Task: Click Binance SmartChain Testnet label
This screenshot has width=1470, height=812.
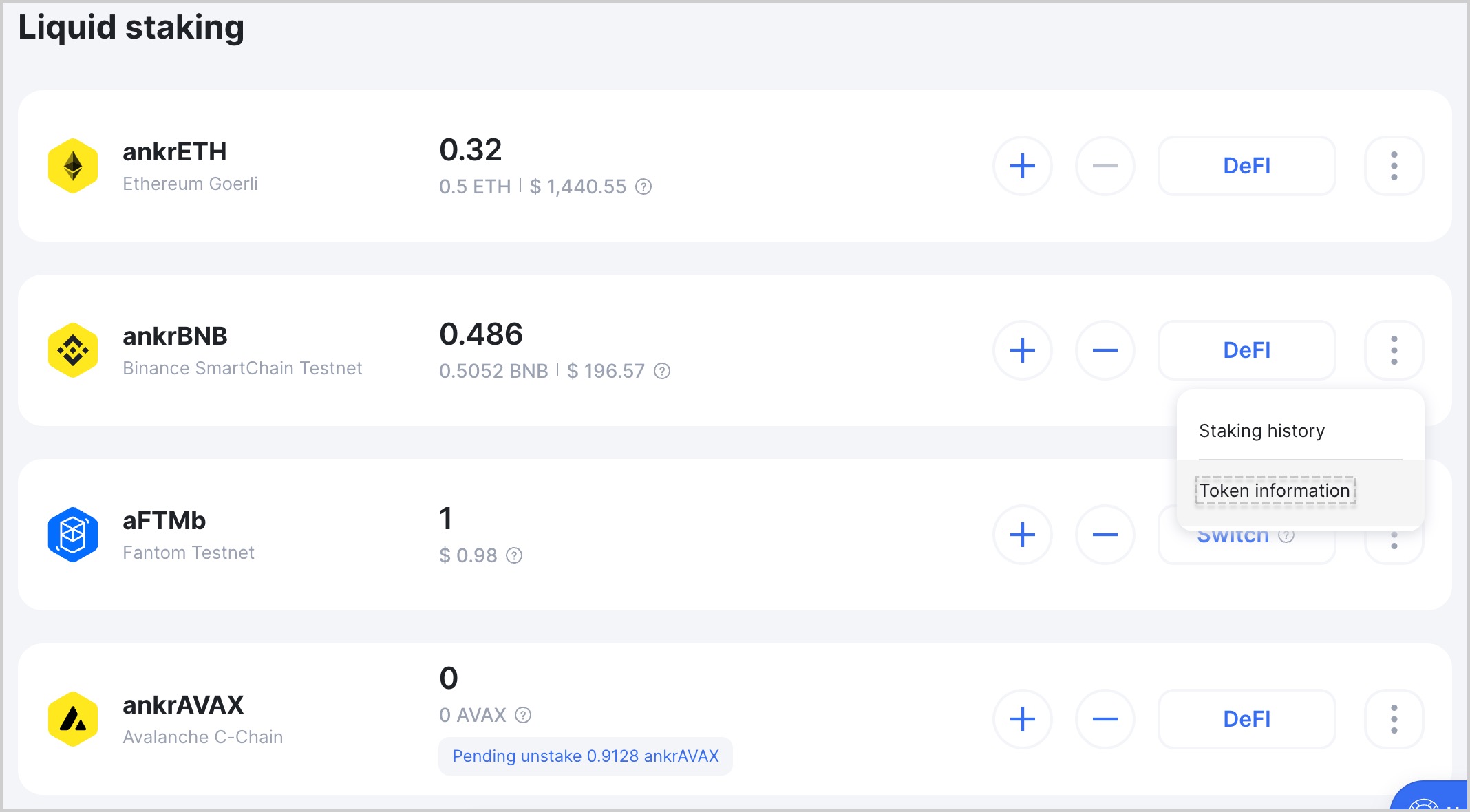Action: [x=242, y=368]
